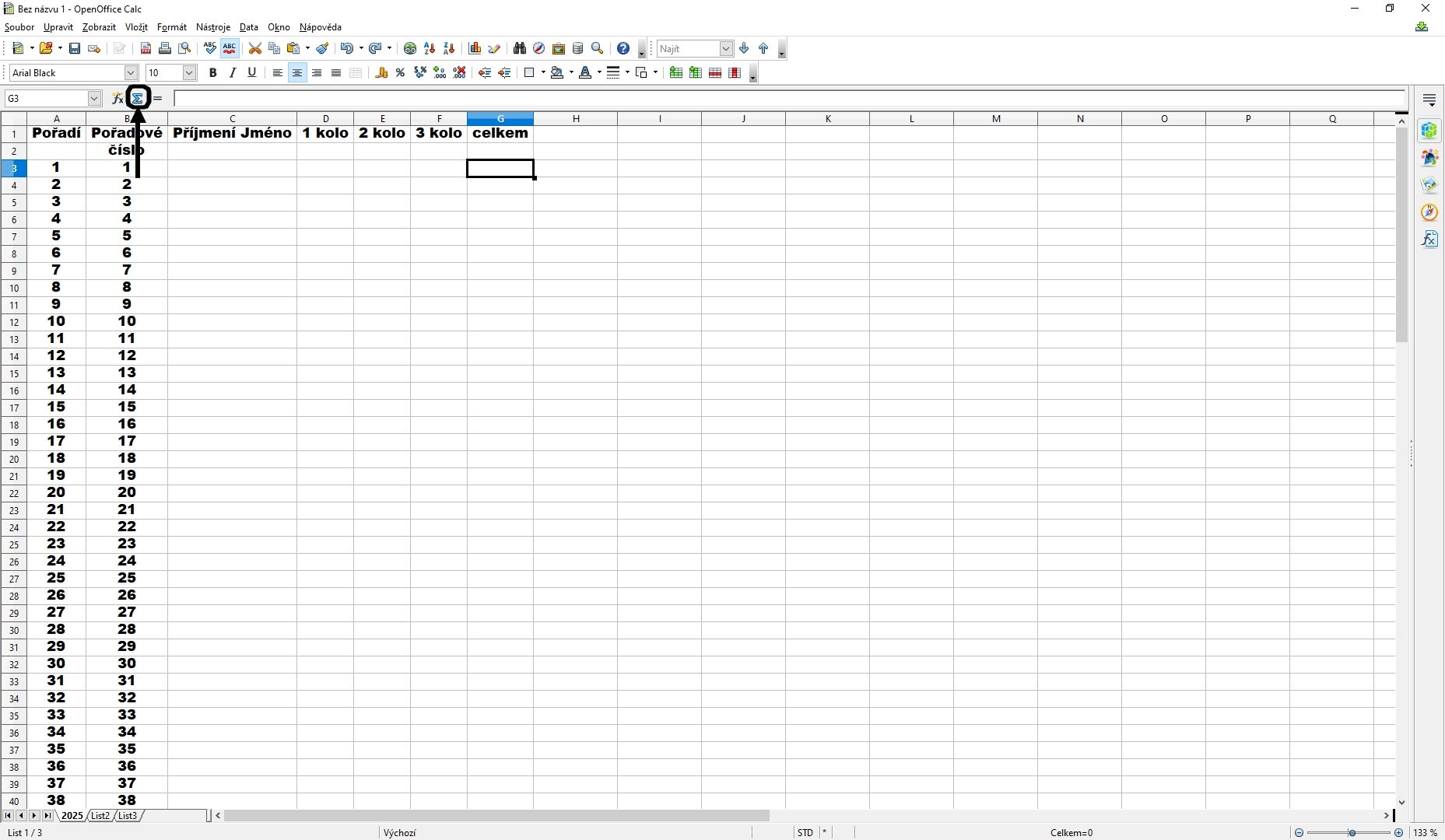Switch to the List2 sheet tab
The width and height of the screenshot is (1445, 840).
pyautogui.click(x=100, y=815)
